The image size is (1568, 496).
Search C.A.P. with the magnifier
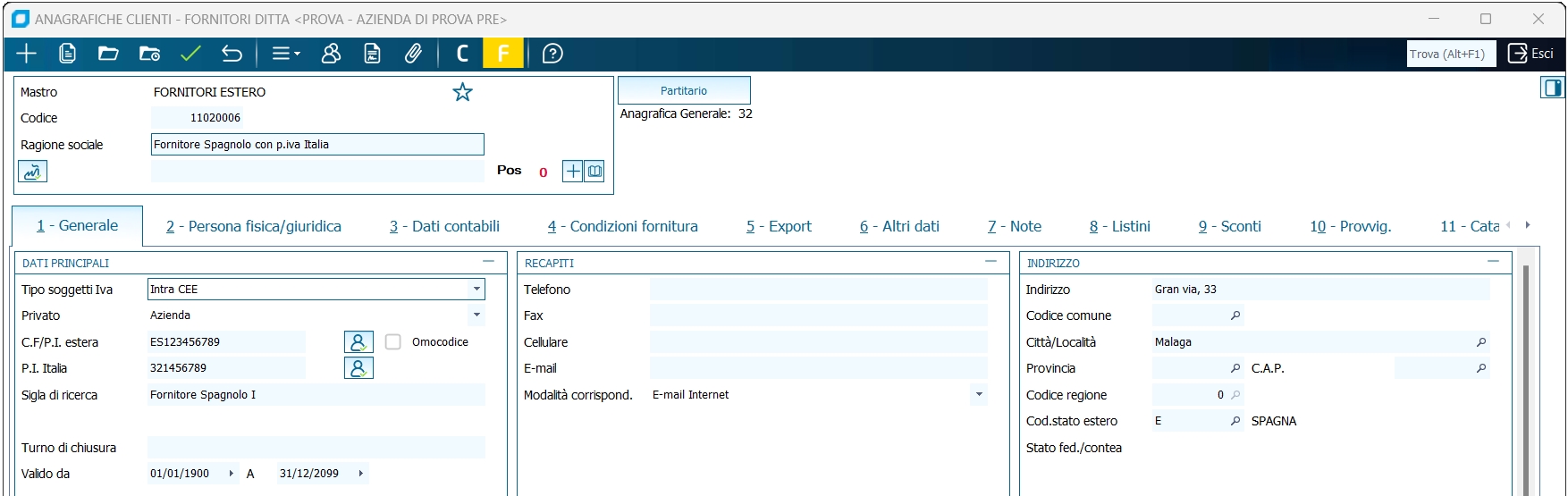click(1481, 368)
